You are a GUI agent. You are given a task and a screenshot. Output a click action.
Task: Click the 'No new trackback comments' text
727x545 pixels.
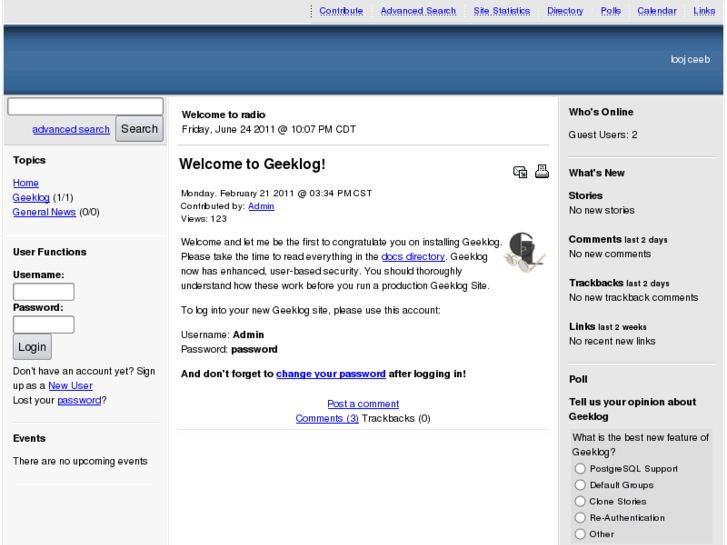(x=633, y=297)
